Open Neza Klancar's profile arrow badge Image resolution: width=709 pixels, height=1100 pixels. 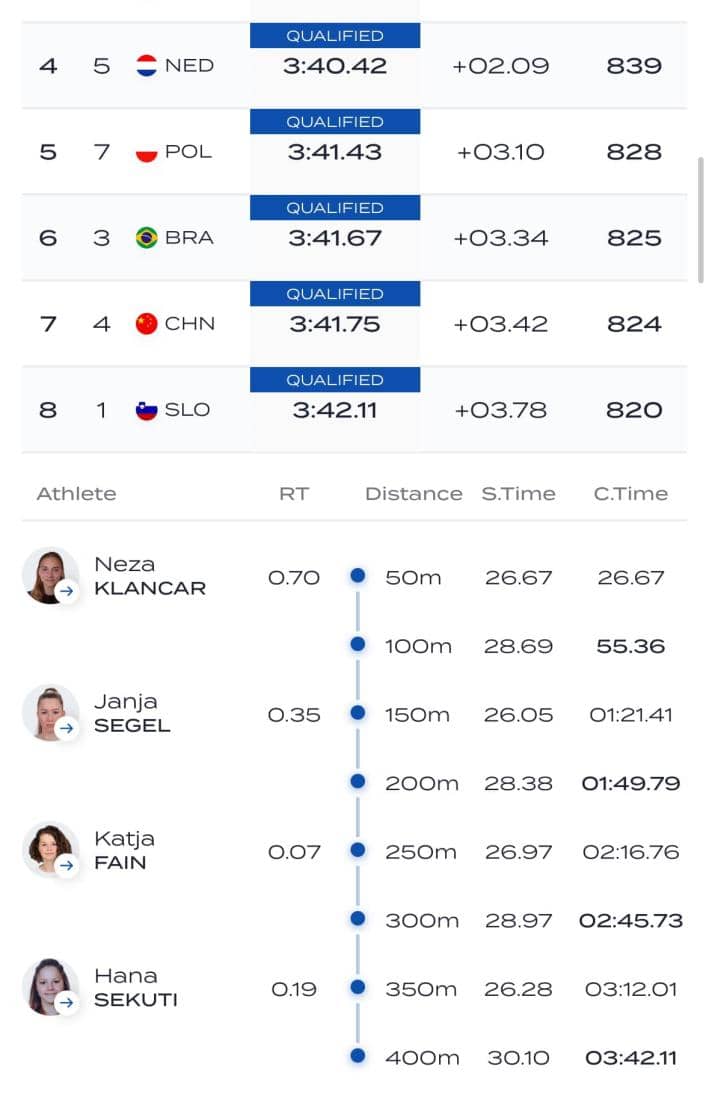(67, 591)
